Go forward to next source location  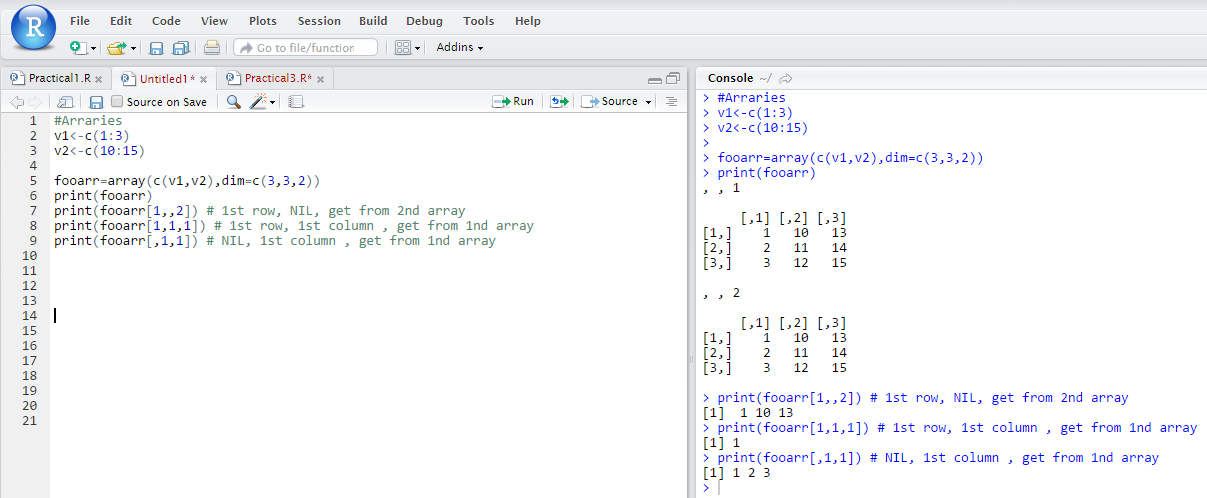pyautogui.click(x=35, y=101)
